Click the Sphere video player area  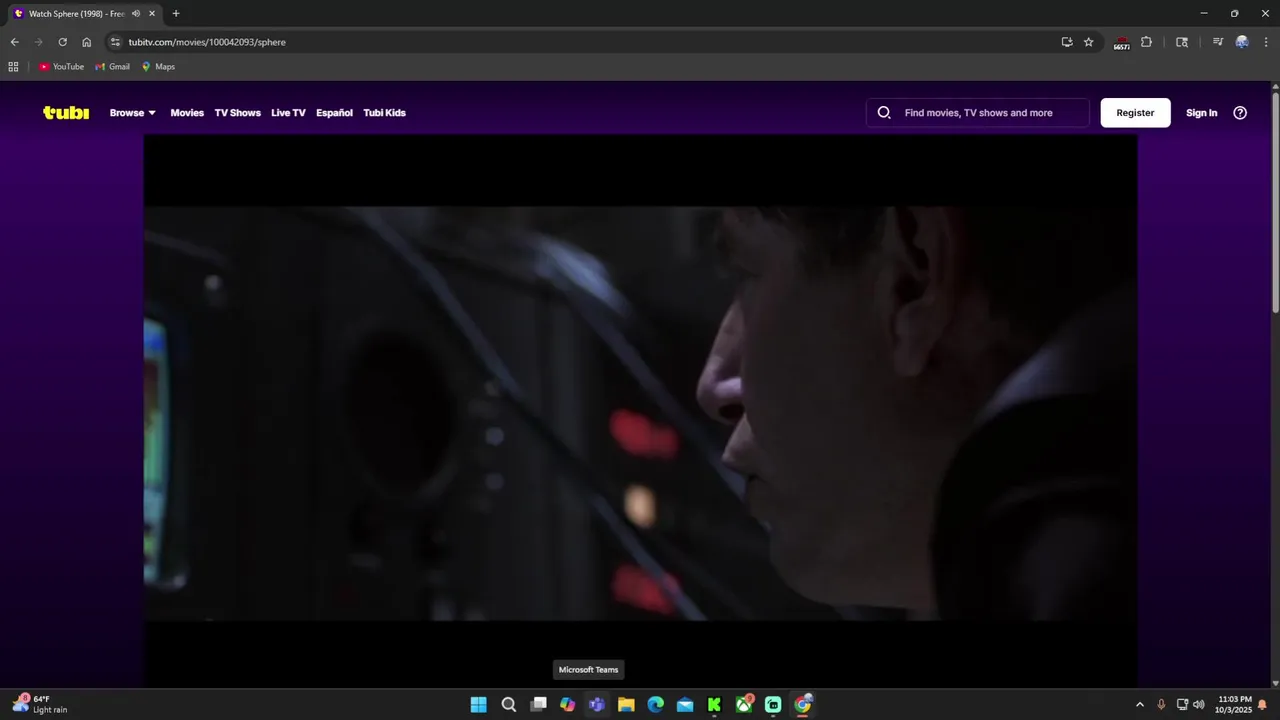[640, 412]
